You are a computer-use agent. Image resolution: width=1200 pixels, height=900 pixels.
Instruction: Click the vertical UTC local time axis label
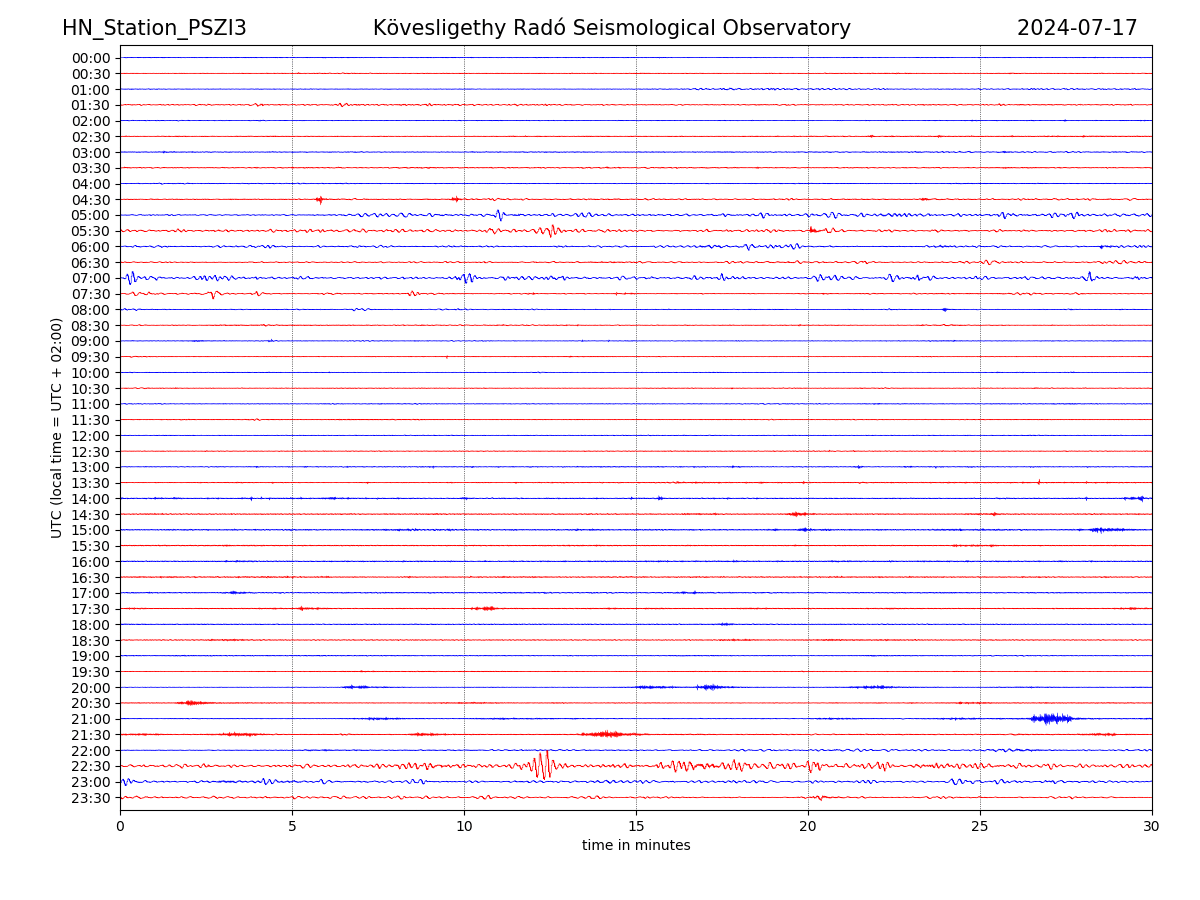(x=57, y=427)
